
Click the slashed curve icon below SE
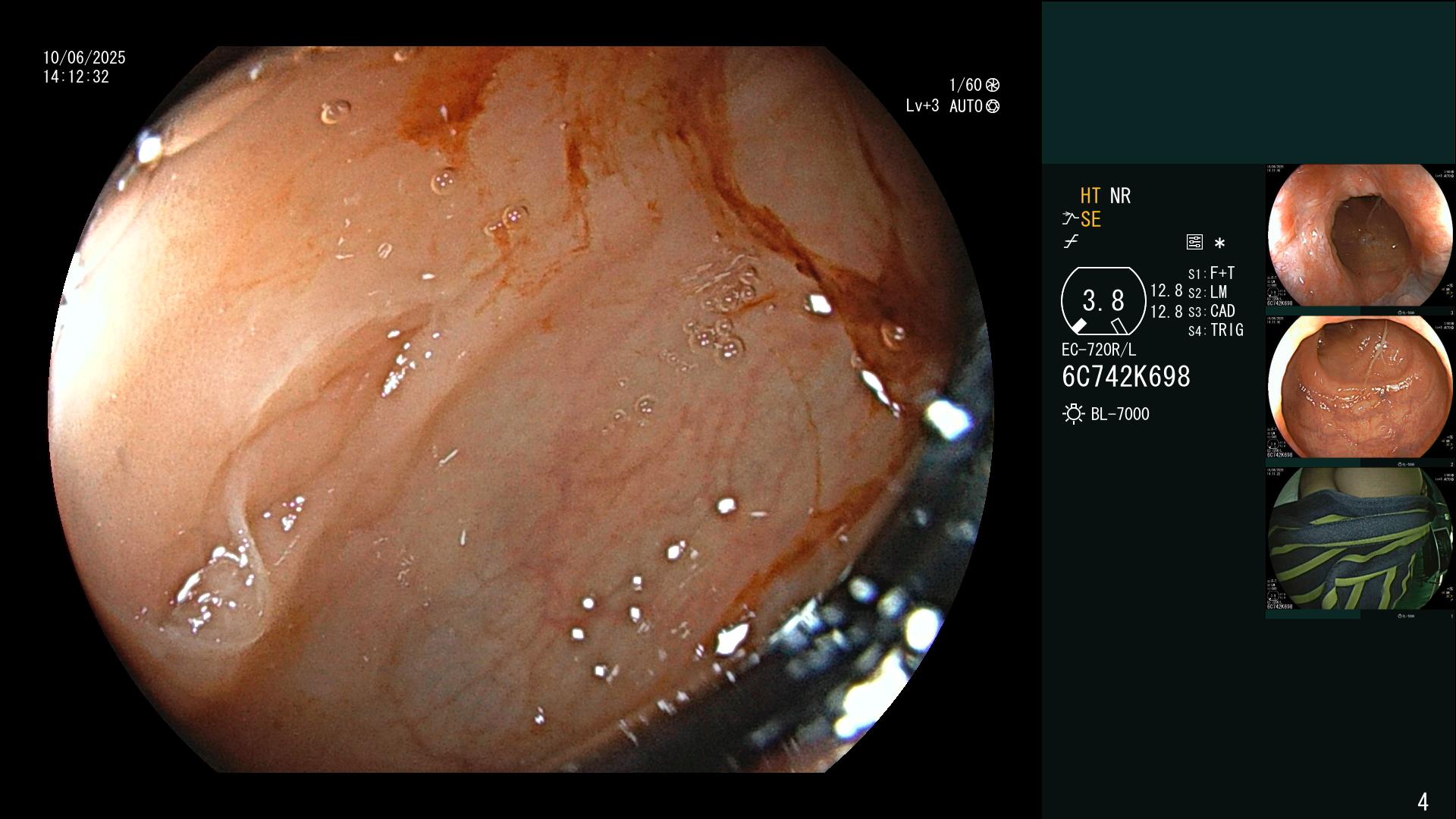tap(1071, 242)
